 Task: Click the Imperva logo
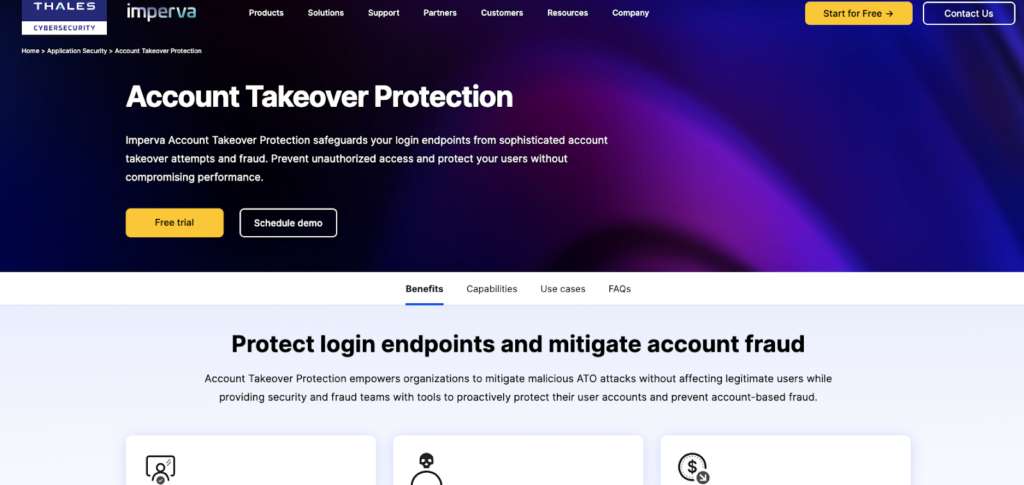(x=161, y=12)
